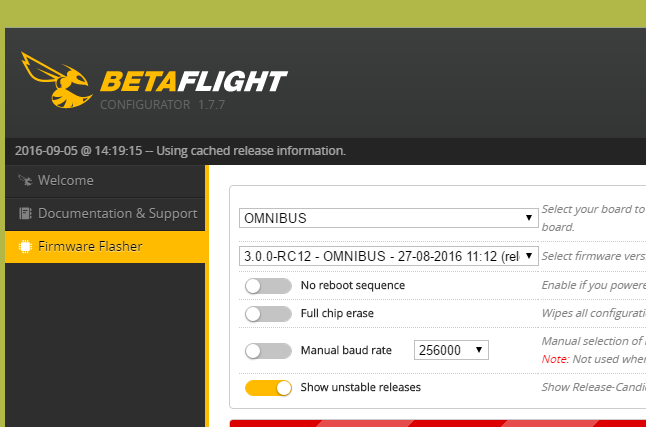Image resolution: width=646 pixels, height=427 pixels.
Task: Enable the Manual baud rate toggle
Action: click(267, 350)
